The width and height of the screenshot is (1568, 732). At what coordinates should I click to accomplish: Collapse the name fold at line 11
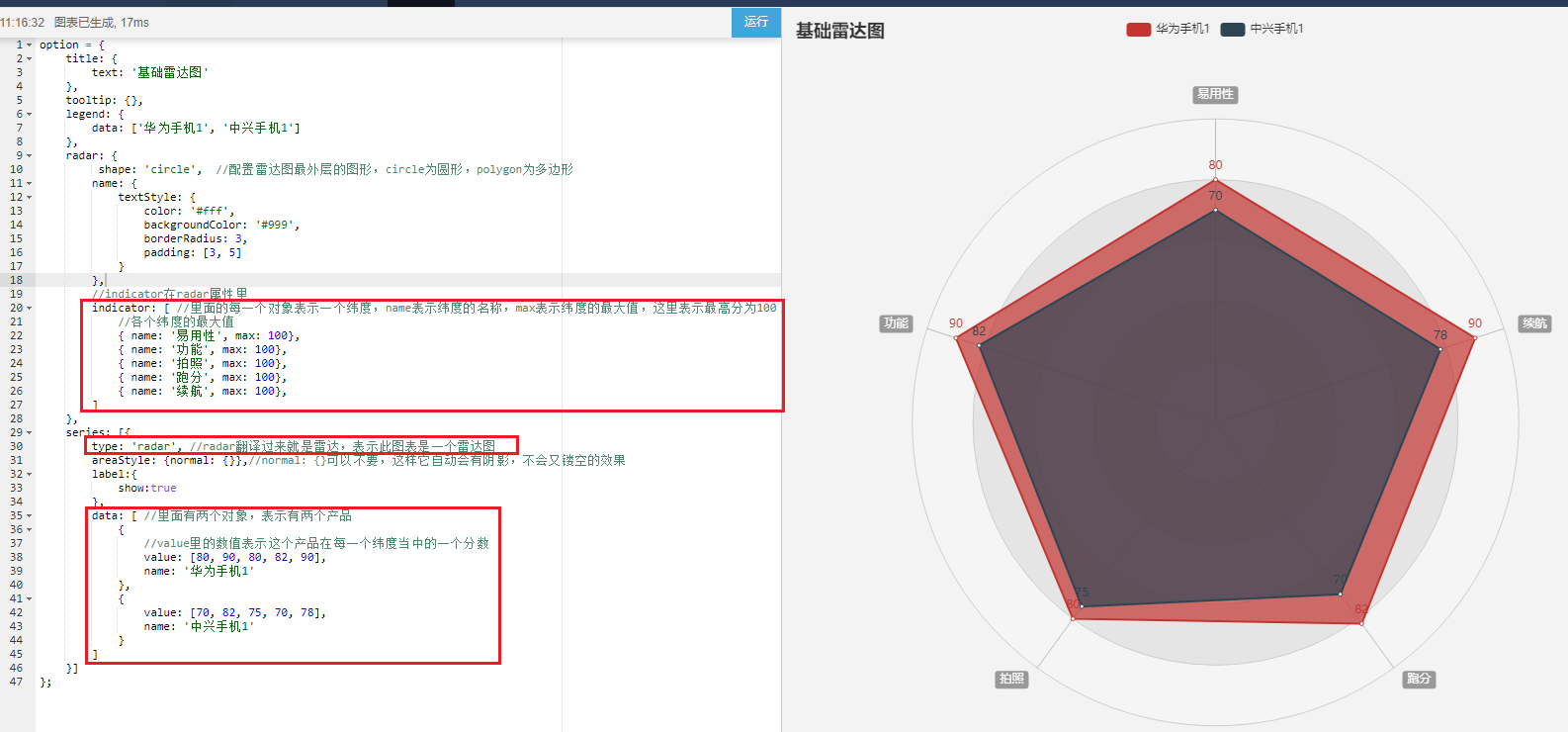pos(30,184)
